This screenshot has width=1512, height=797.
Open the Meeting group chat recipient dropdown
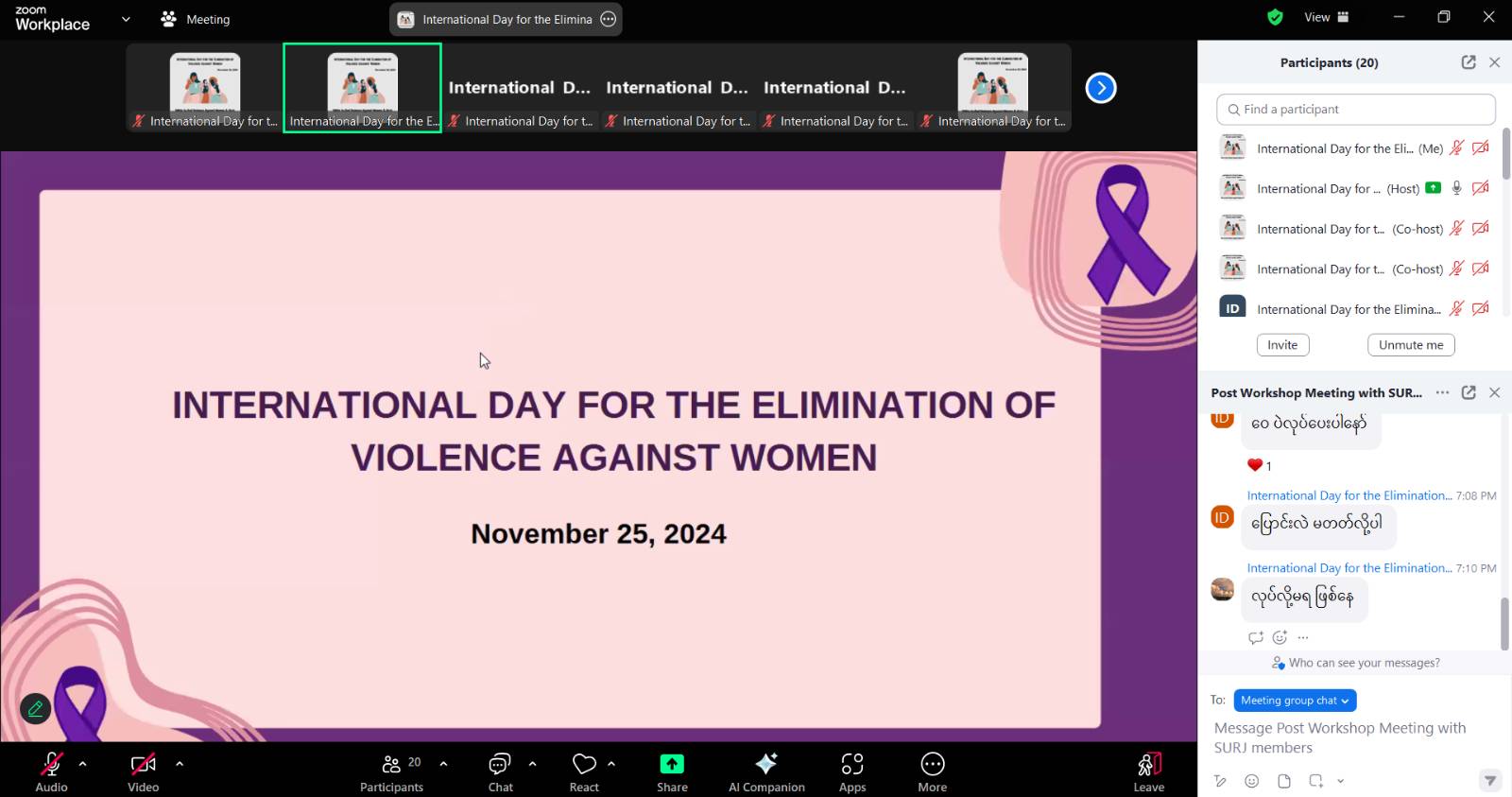tap(1295, 701)
